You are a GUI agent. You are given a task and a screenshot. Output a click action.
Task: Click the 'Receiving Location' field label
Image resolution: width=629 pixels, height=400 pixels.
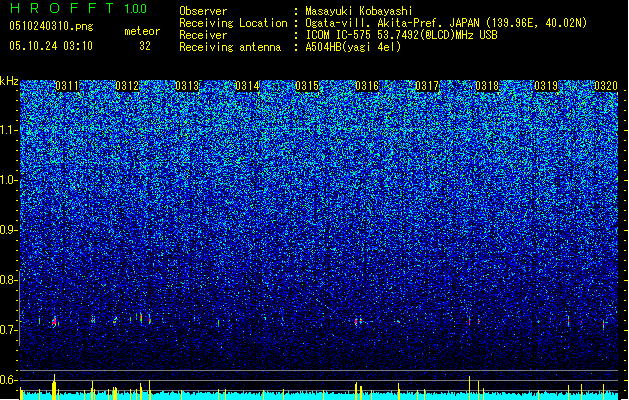click(233, 23)
